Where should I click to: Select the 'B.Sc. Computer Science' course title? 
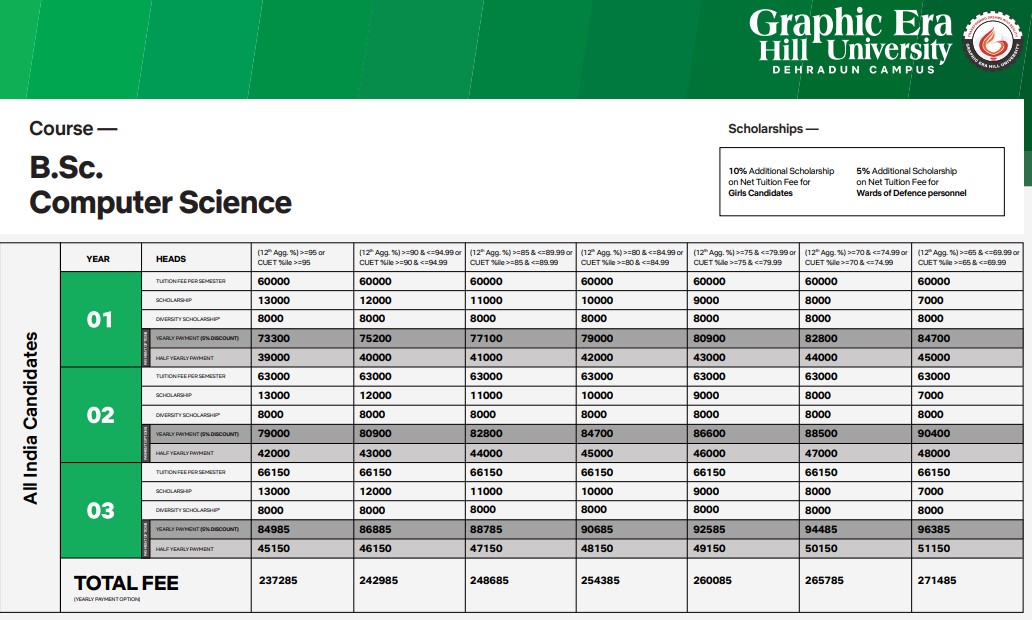[161, 185]
